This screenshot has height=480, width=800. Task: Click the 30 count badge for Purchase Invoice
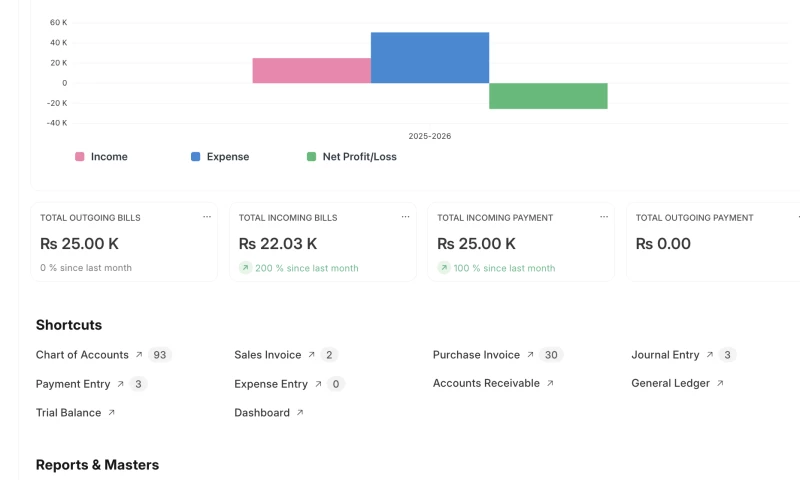pyautogui.click(x=551, y=355)
